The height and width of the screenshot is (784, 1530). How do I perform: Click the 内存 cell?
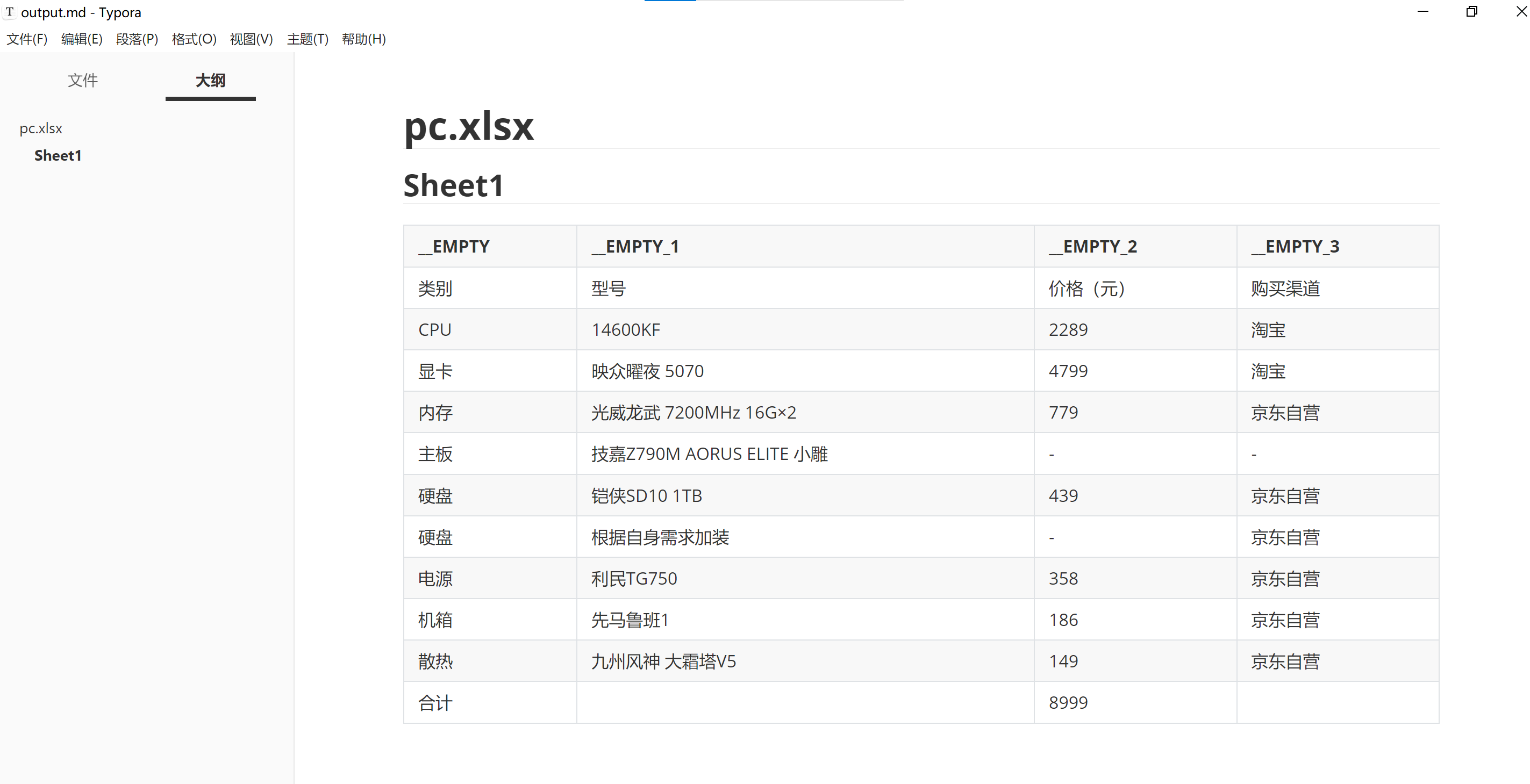[x=491, y=413]
